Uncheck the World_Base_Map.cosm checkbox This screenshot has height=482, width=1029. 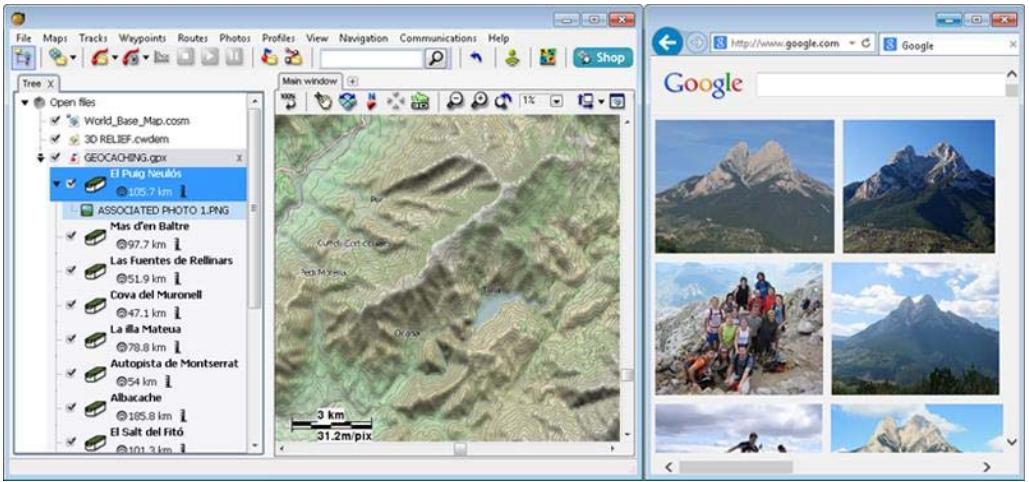tap(56, 120)
